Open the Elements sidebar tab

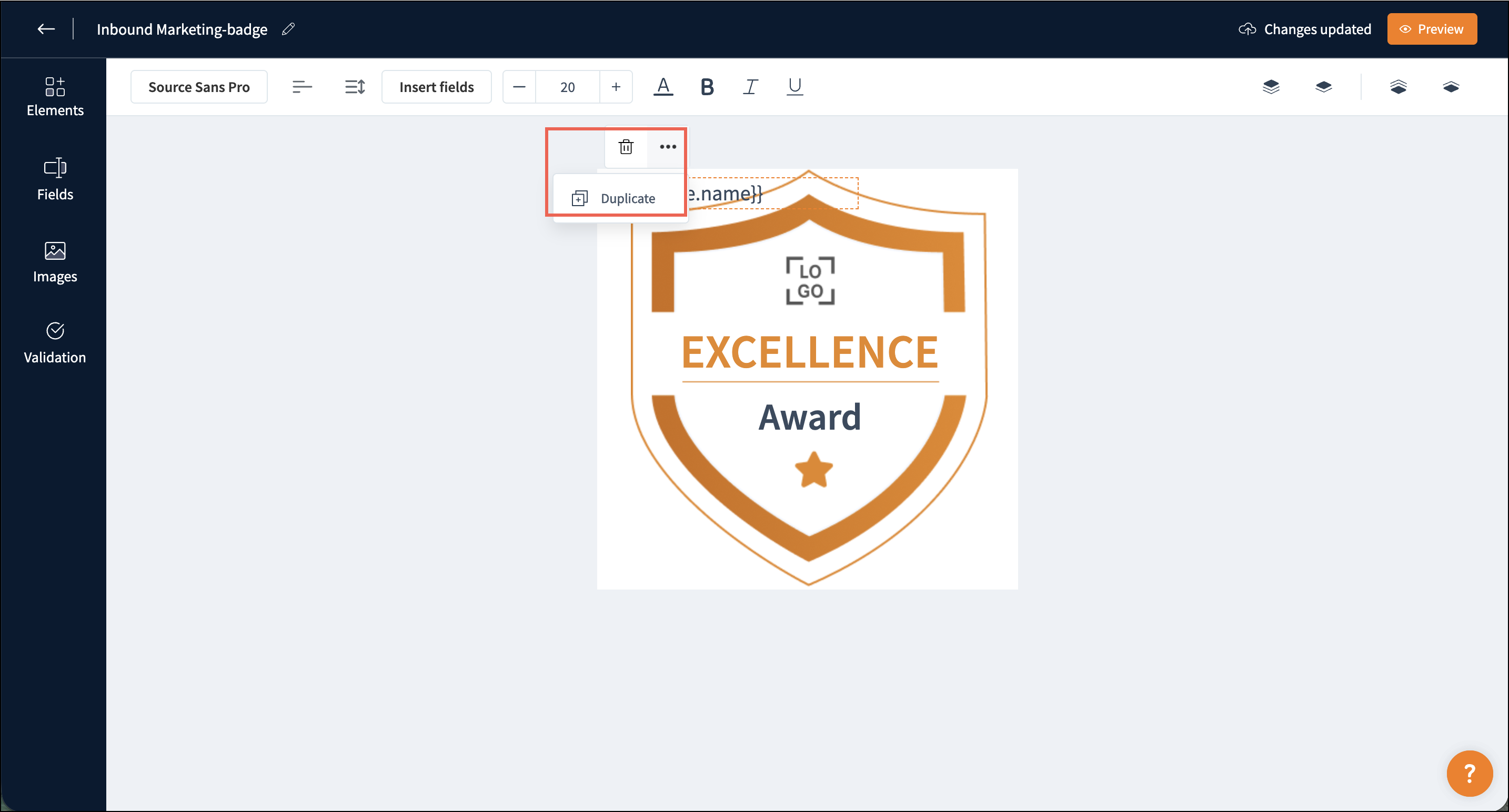click(55, 96)
